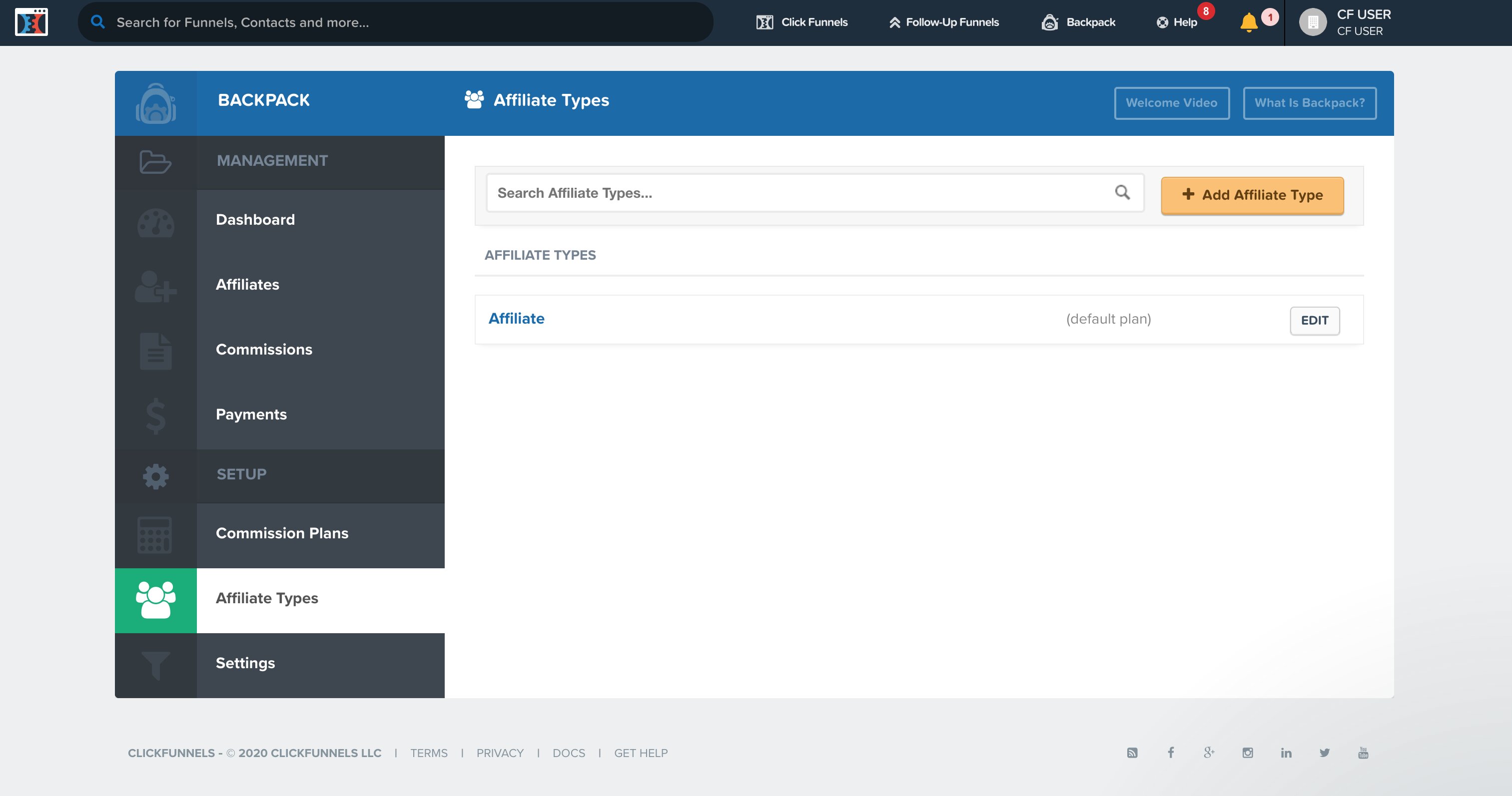The width and height of the screenshot is (1512, 796).
Task: Click the Facebook icon in the footer
Action: (x=1171, y=753)
